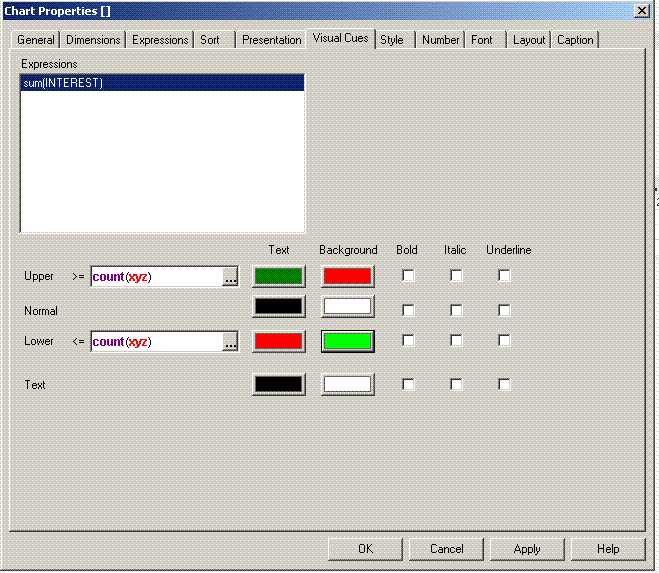Switch to the Dimensions tab
Viewport: 659px width, 573px height.
point(93,40)
